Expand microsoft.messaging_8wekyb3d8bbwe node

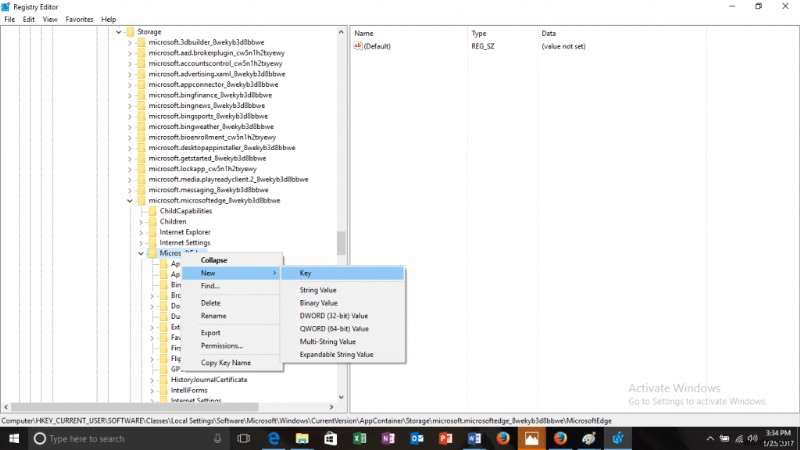tap(130, 190)
